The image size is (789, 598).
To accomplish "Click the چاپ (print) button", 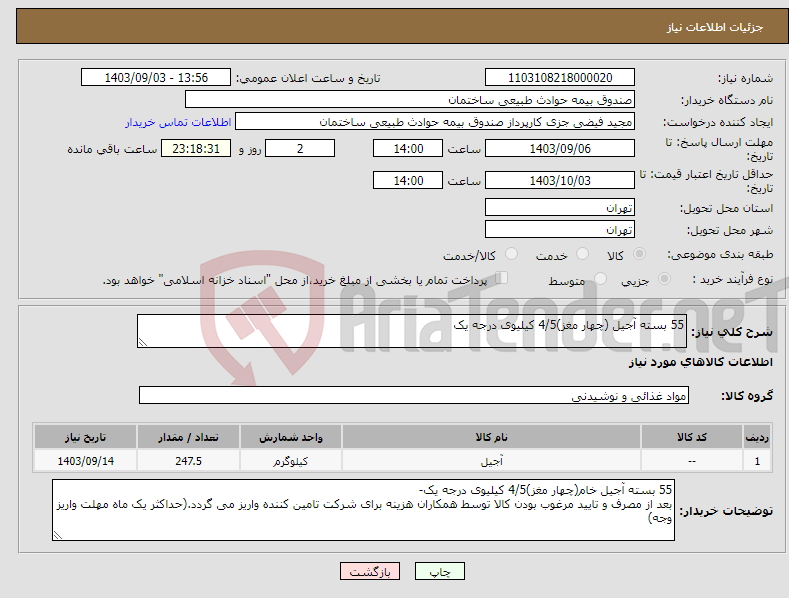I will [439, 572].
